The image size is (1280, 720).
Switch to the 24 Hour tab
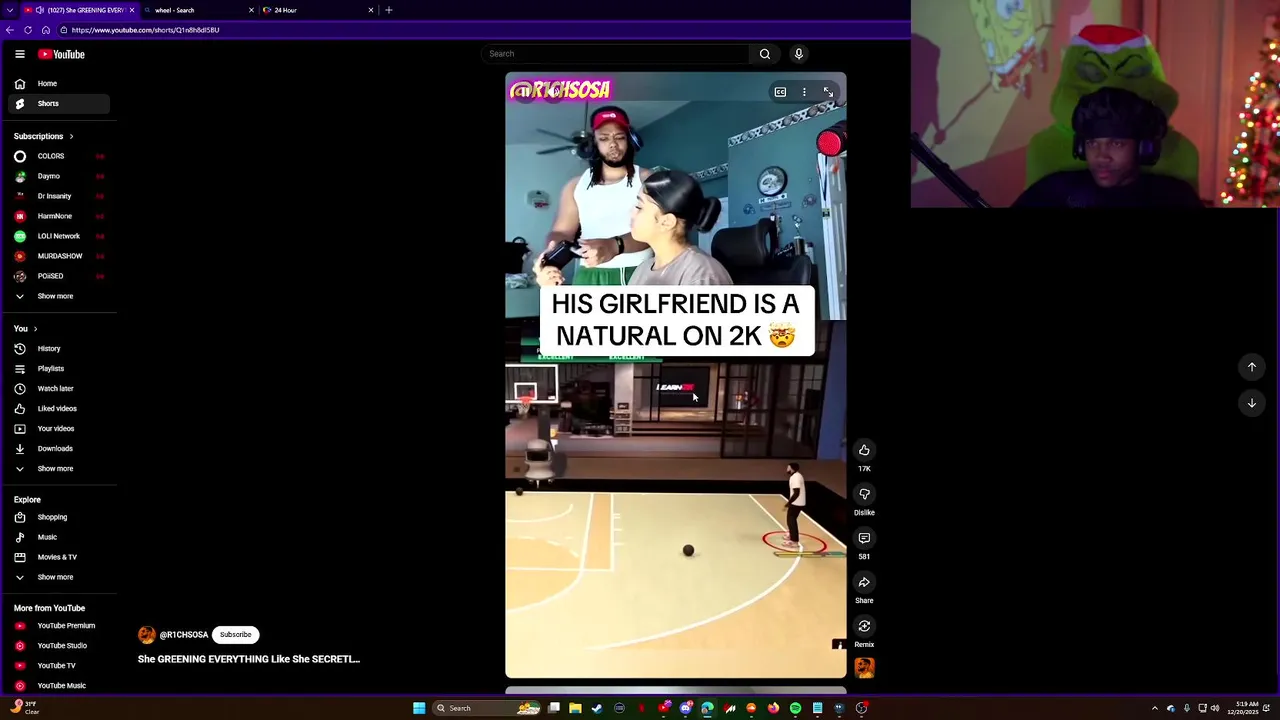tap(315, 10)
